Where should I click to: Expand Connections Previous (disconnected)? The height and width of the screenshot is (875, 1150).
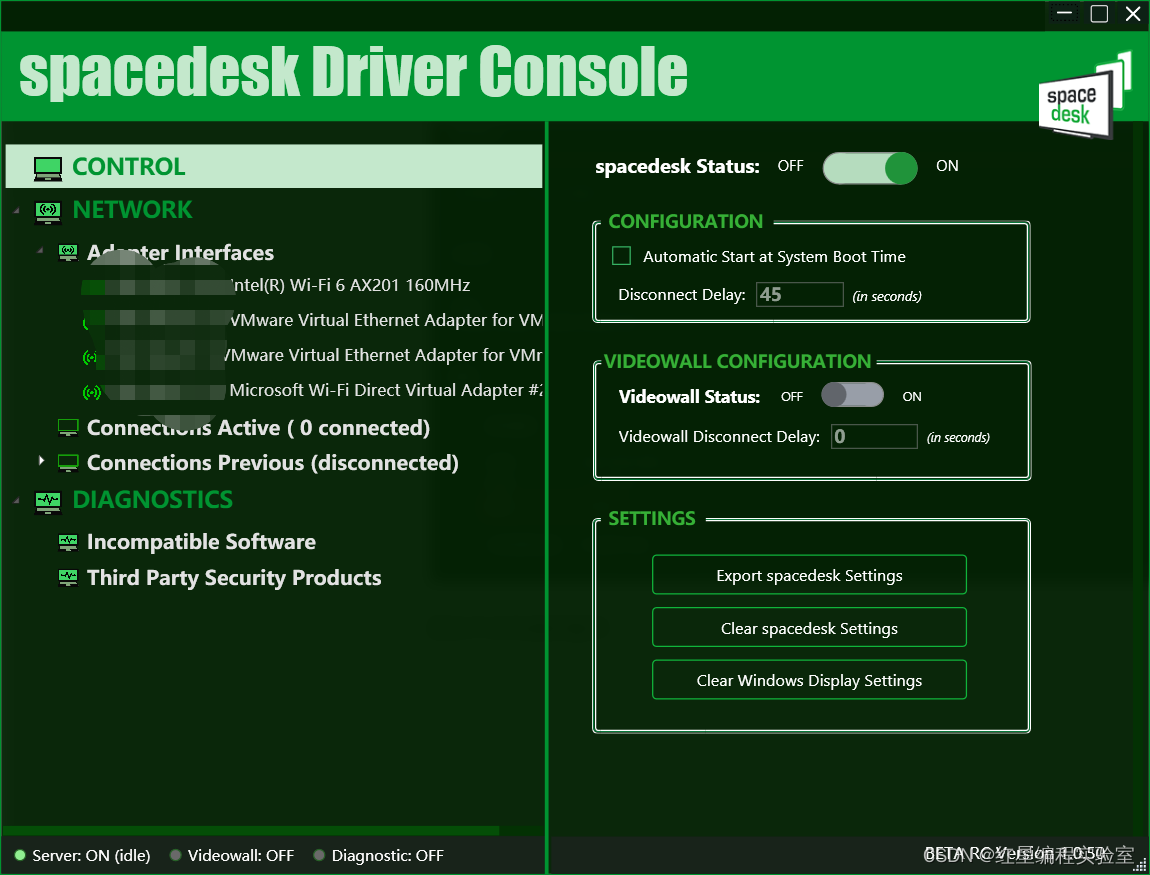(x=41, y=461)
